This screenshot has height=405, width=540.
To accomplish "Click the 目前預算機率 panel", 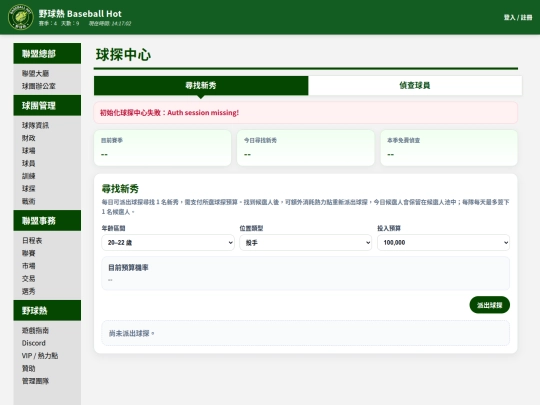I will coord(305,273).
